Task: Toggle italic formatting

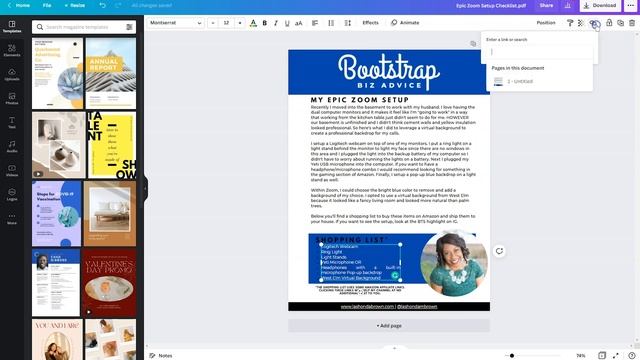Action: (276, 23)
